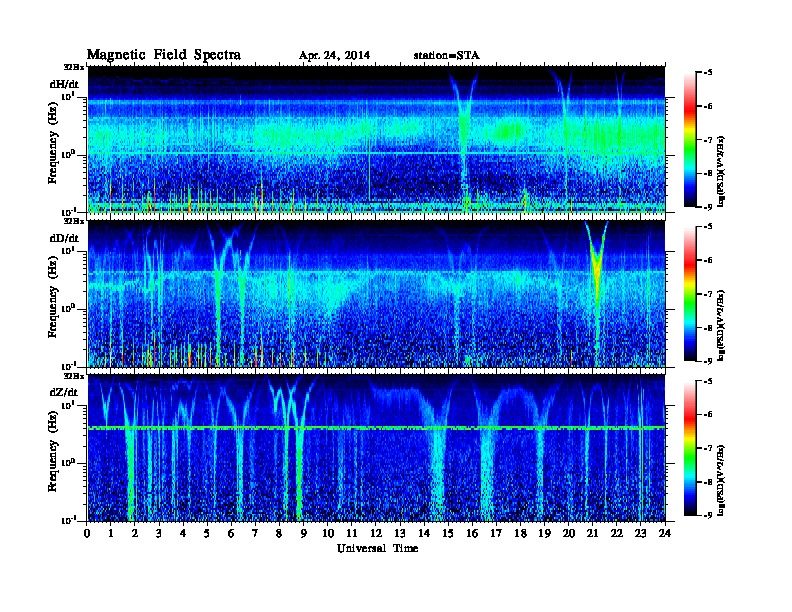
Task: Click the color scale bar beside the dD/dt panel
Action: [x=690, y=293]
